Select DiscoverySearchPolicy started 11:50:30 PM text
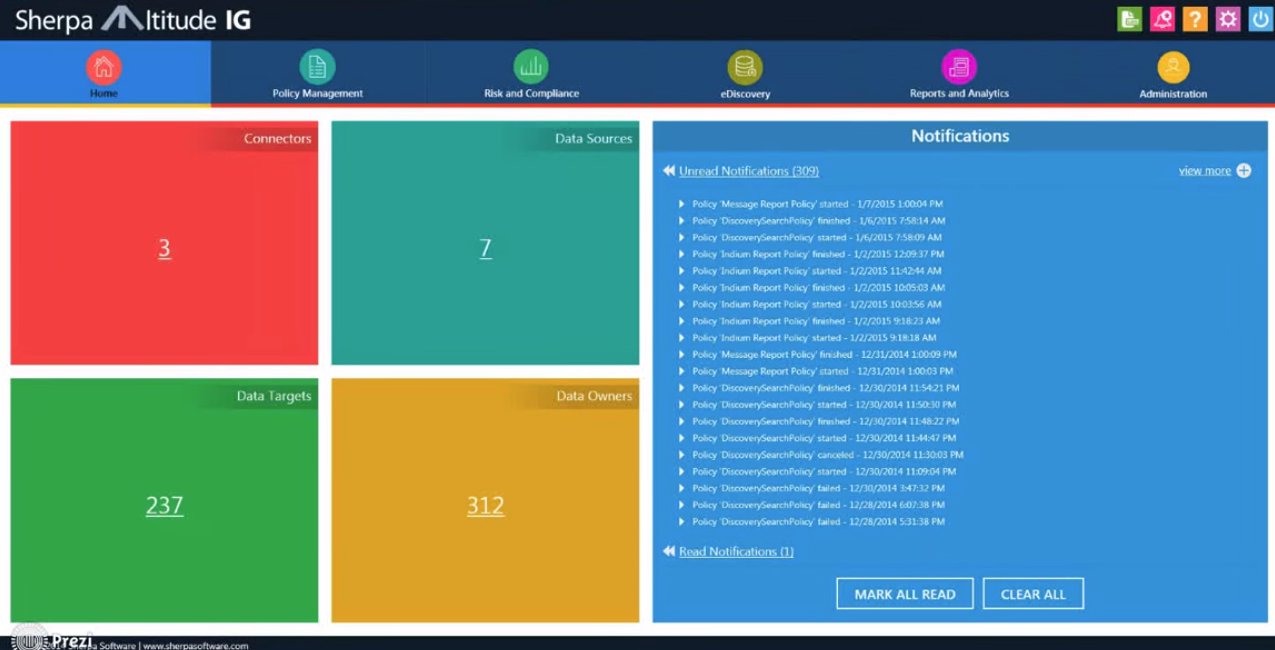 (x=824, y=405)
